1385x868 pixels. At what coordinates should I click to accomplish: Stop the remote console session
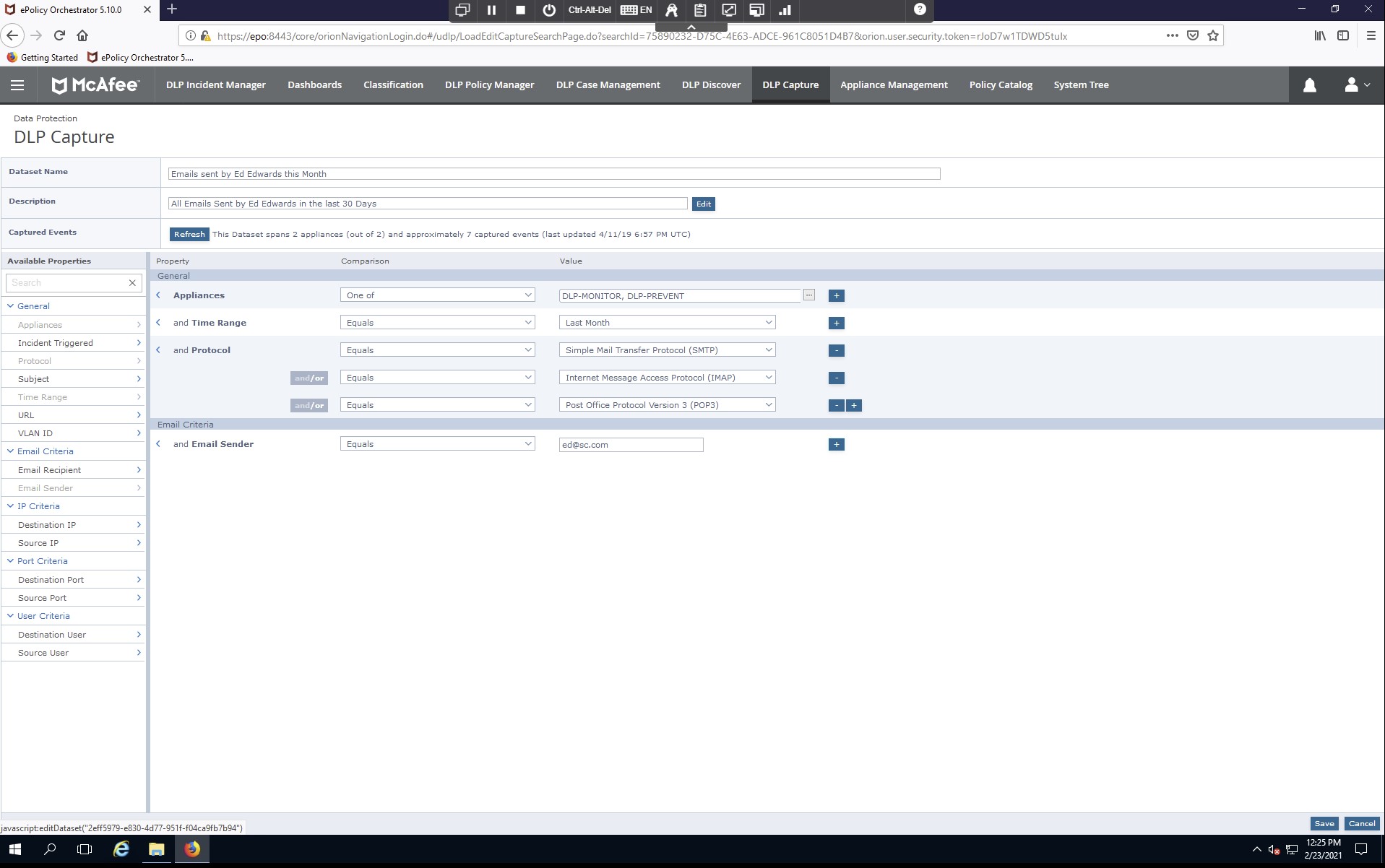point(520,10)
